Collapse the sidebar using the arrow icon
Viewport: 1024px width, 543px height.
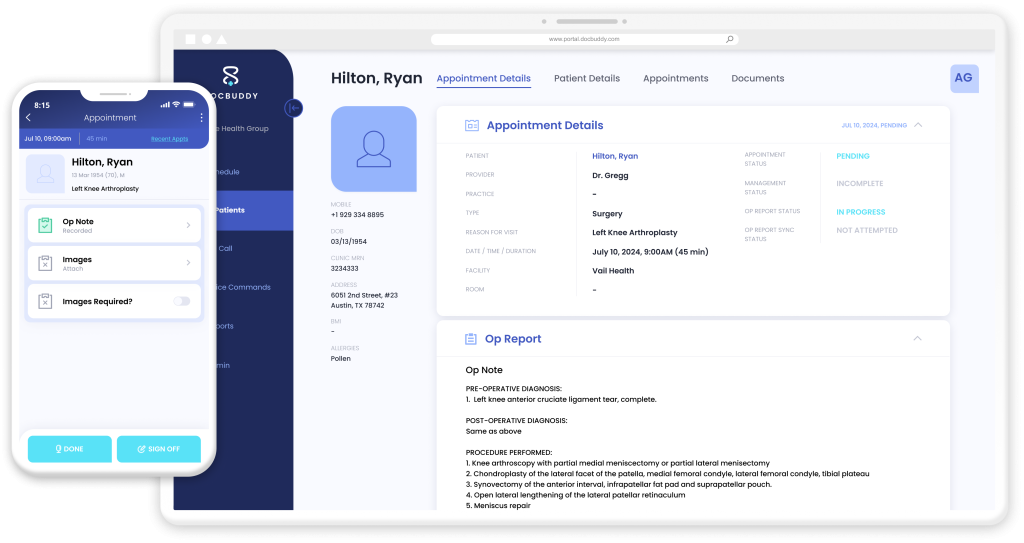[293, 108]
